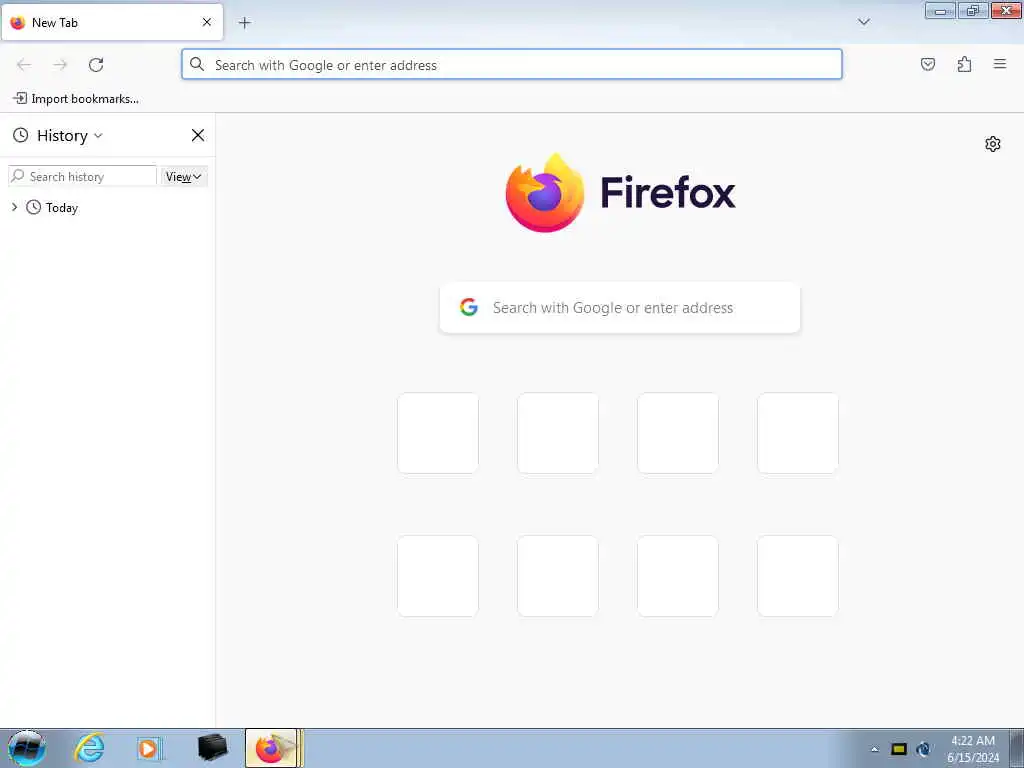The height and width of the screenshot is (768, 1024).
Task: Click the Firefox logo on page
Action: (x=620, y=193)
